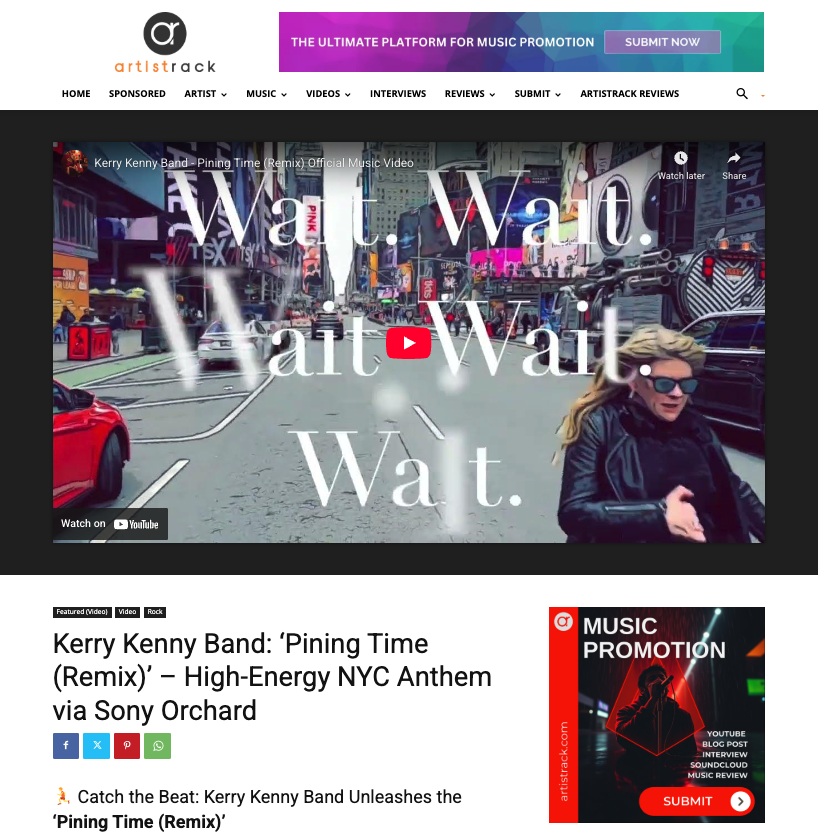The height and width of the screenshot is (838, 818).
Task: Click Watch on YouTube button
Action: pyautogui.click(x=110, y=524)
